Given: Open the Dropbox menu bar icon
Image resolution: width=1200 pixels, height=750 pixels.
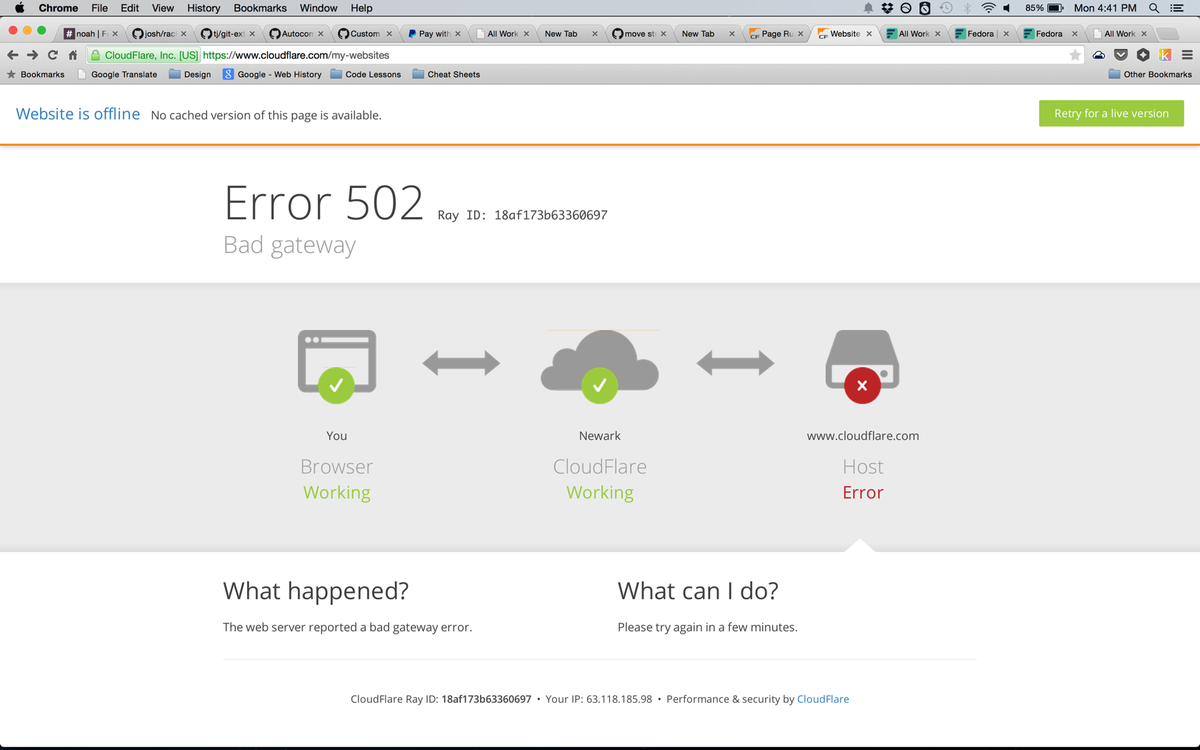Looking at the screenshot, I should point(888,8).
